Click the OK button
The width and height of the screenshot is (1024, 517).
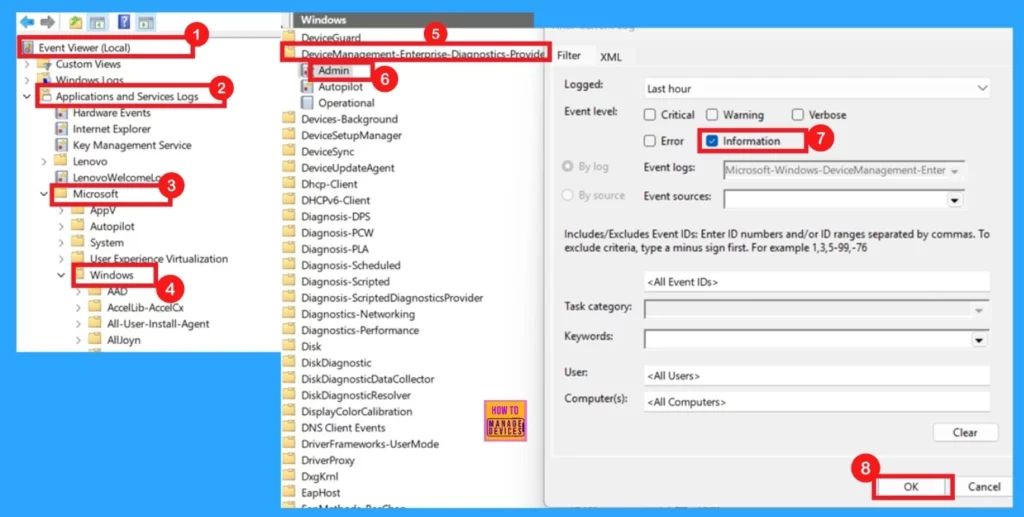(911, 487)
